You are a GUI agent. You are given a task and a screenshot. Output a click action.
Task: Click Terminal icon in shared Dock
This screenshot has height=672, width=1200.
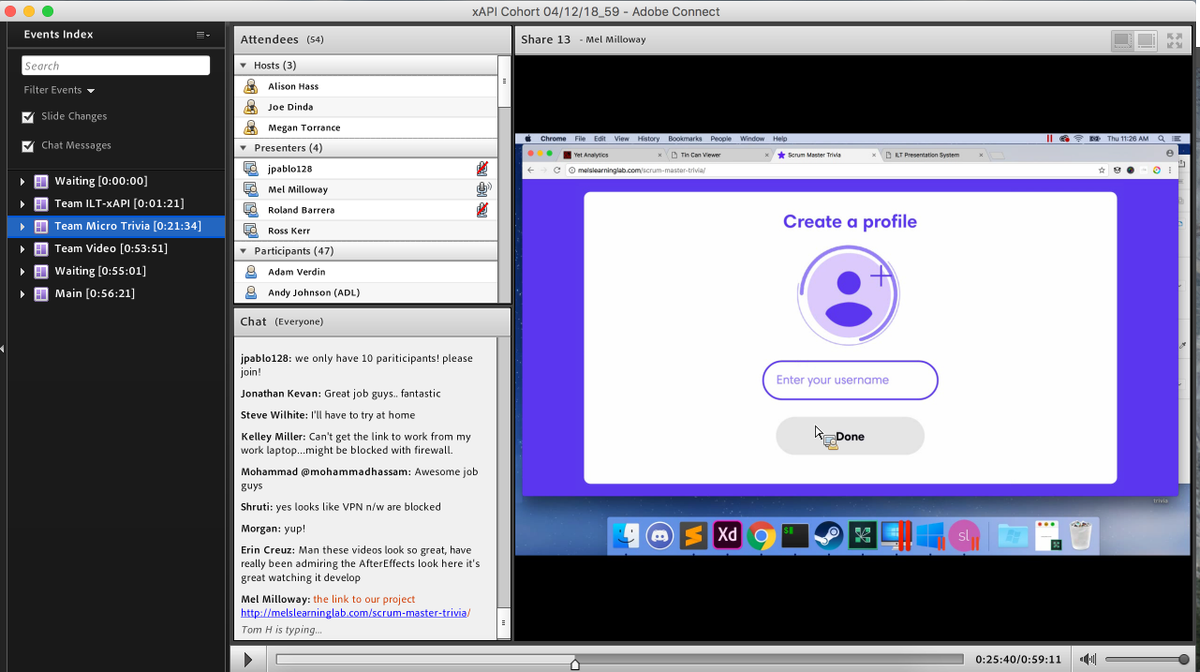point(795,536)
